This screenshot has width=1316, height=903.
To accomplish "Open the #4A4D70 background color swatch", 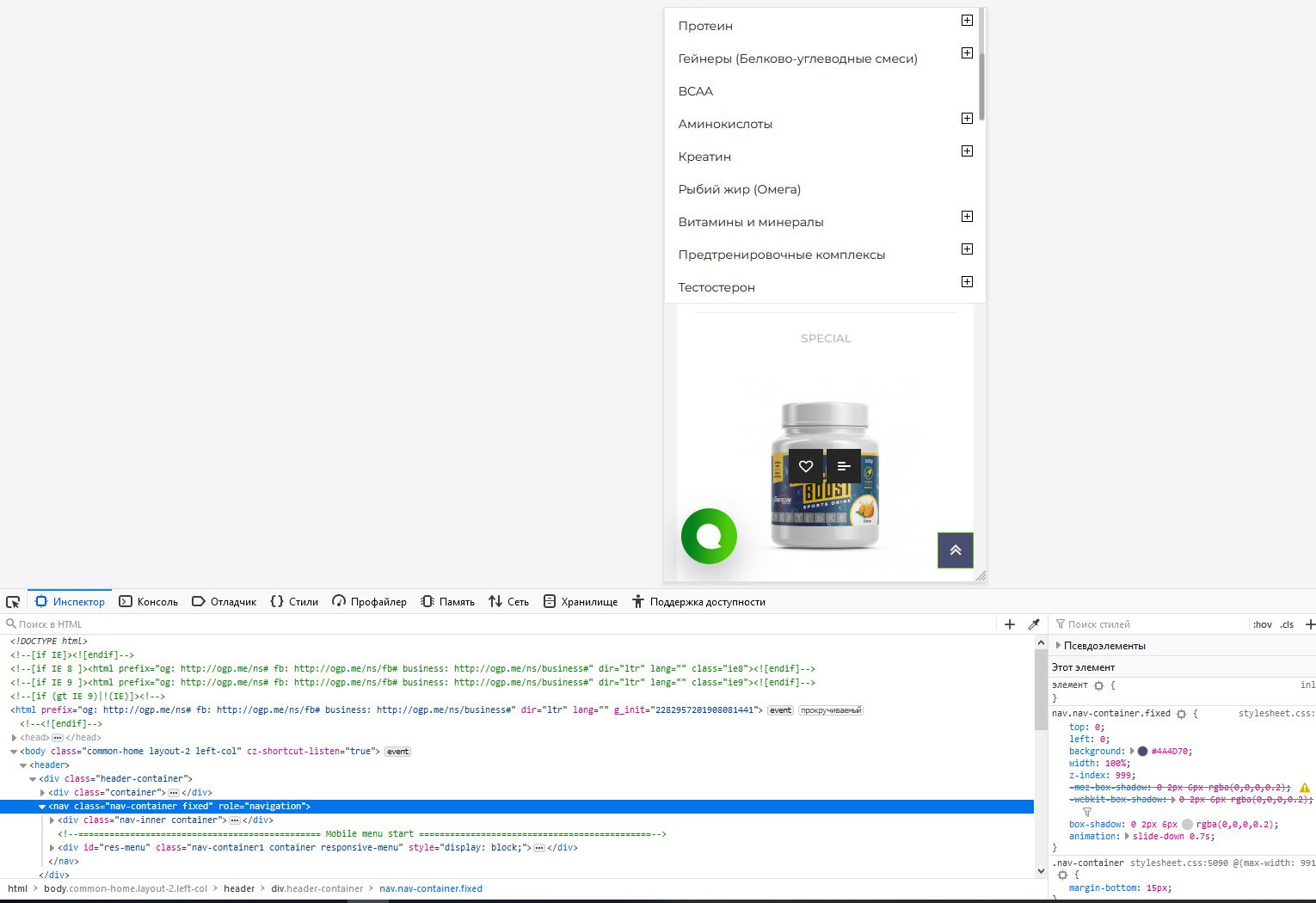I will pyautogui.click(x=1142, y=751).
